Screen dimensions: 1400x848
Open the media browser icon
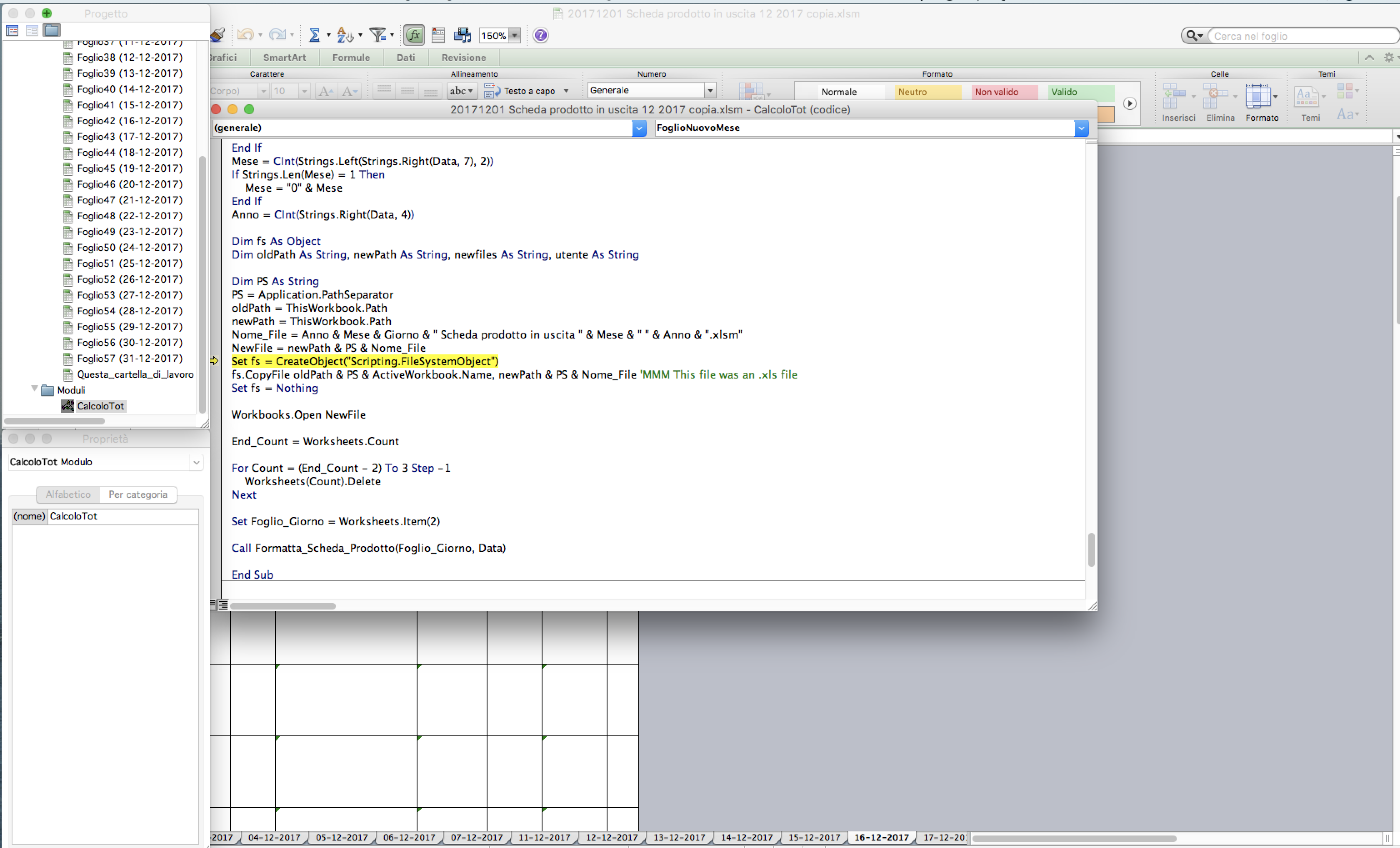coord(462,35)
